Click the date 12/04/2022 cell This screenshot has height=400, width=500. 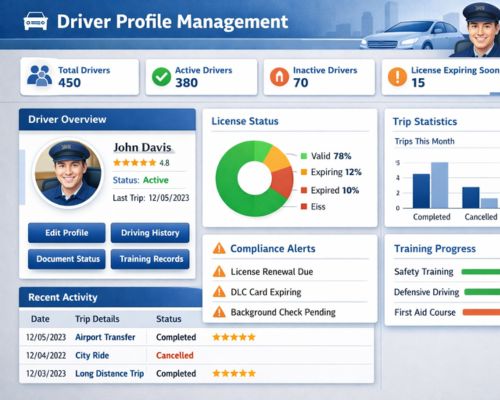pos(46,355)
